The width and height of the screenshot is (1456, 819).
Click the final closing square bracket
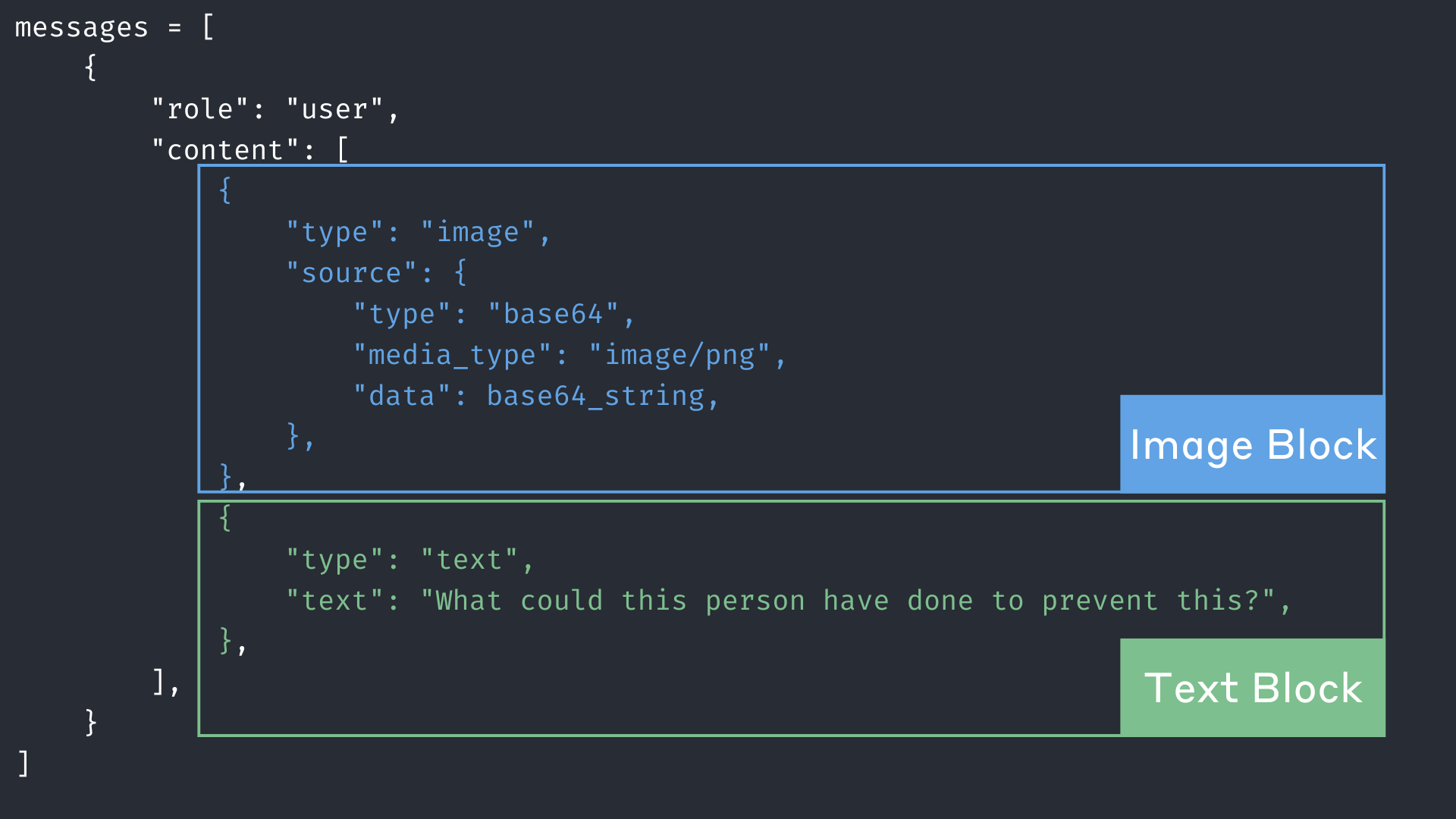pos(24,764)
